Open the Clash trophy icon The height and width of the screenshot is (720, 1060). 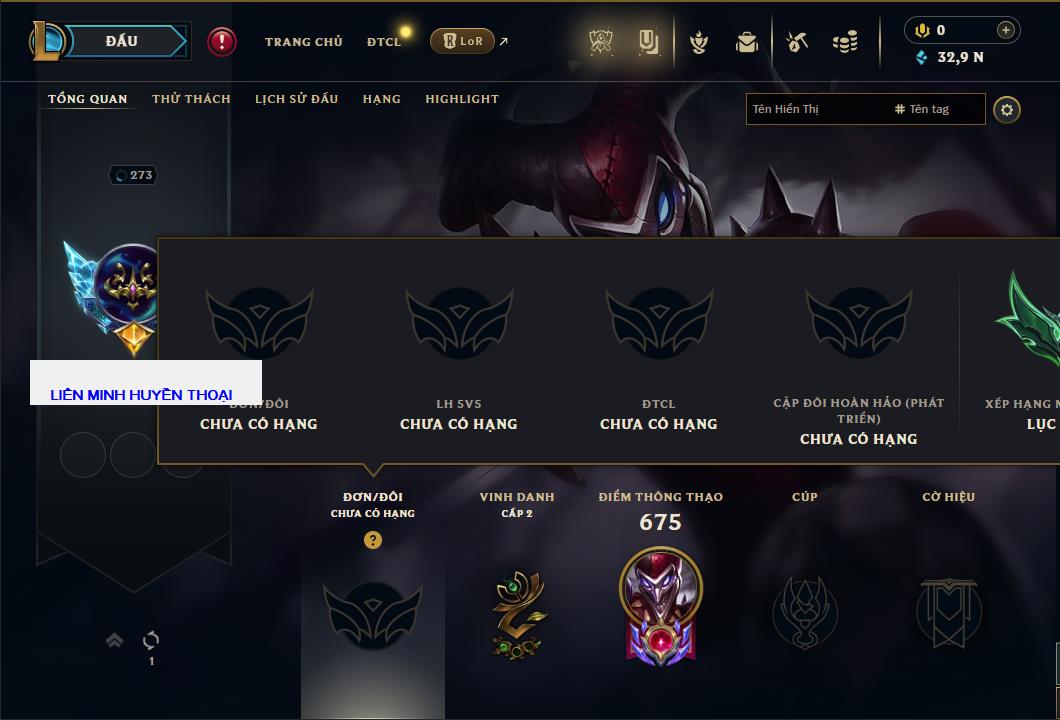pyautogui.click(x=600, y=42)
